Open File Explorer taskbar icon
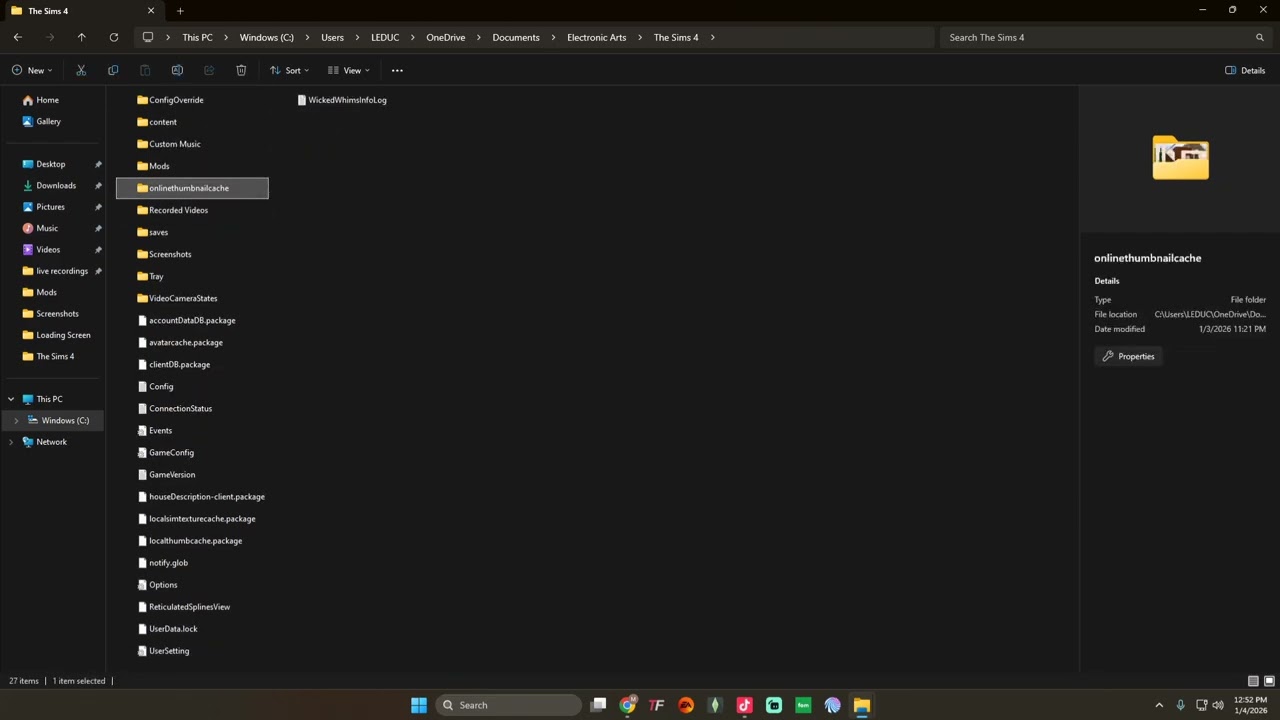Screen dimensions: 1280x720 coord(861,705)
